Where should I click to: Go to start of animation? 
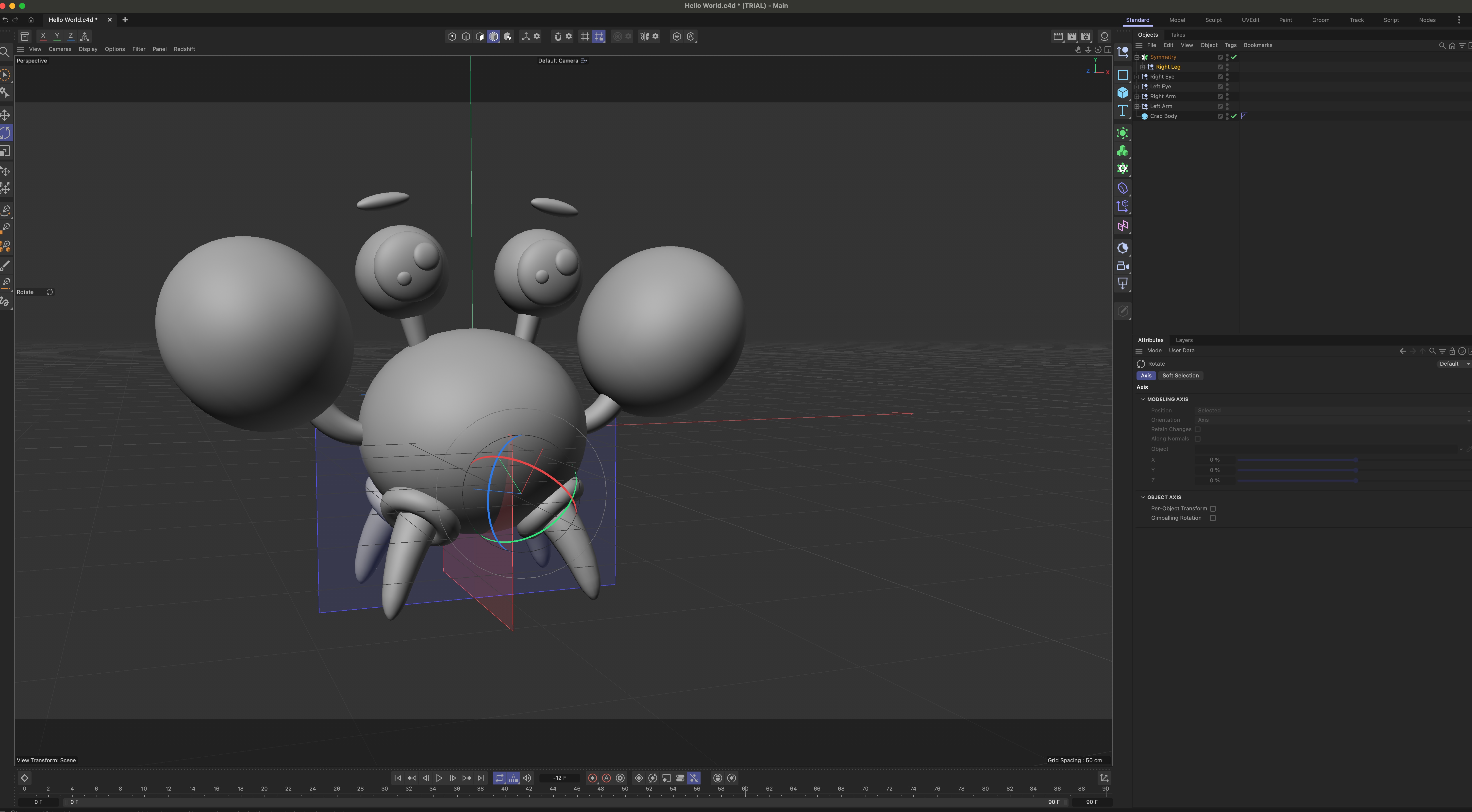click(398, 778)
